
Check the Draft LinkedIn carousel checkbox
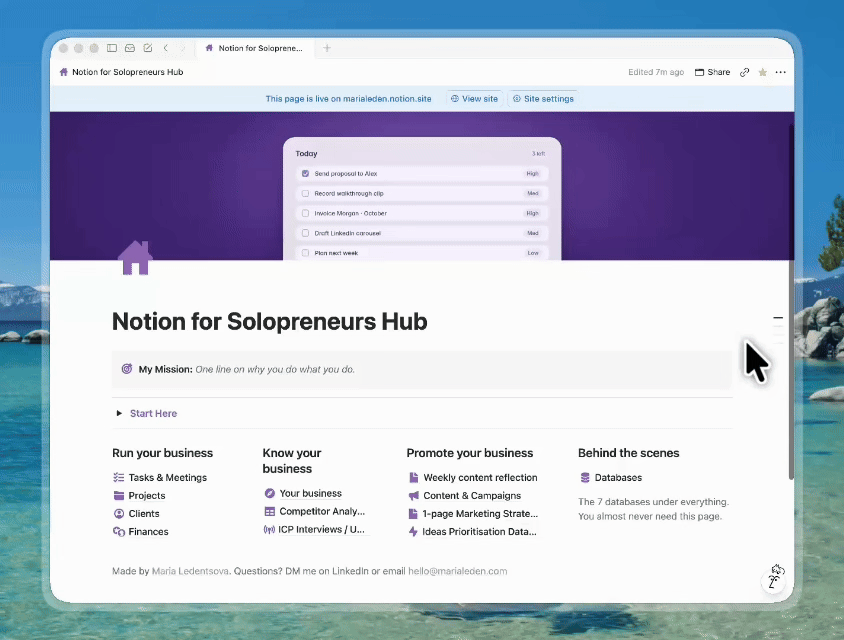pos(305,233)
